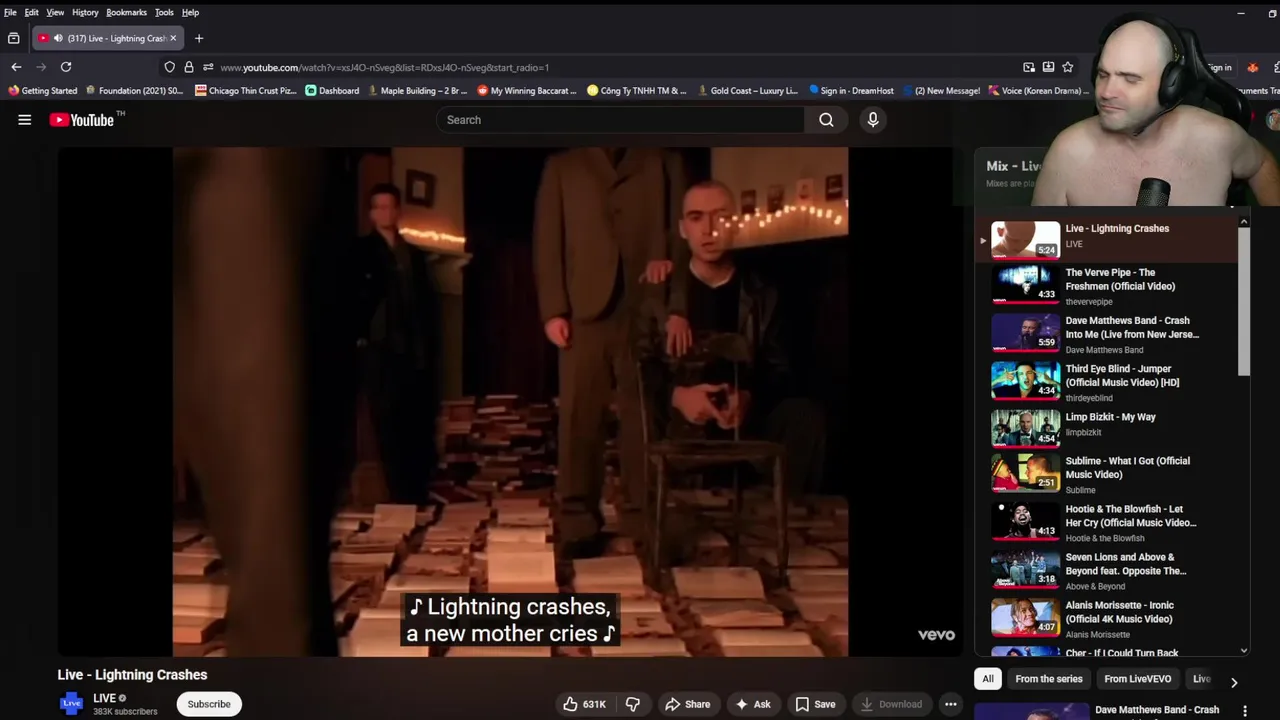
Task: Click the Live - Lightning Crashes title
Action: 132,675
